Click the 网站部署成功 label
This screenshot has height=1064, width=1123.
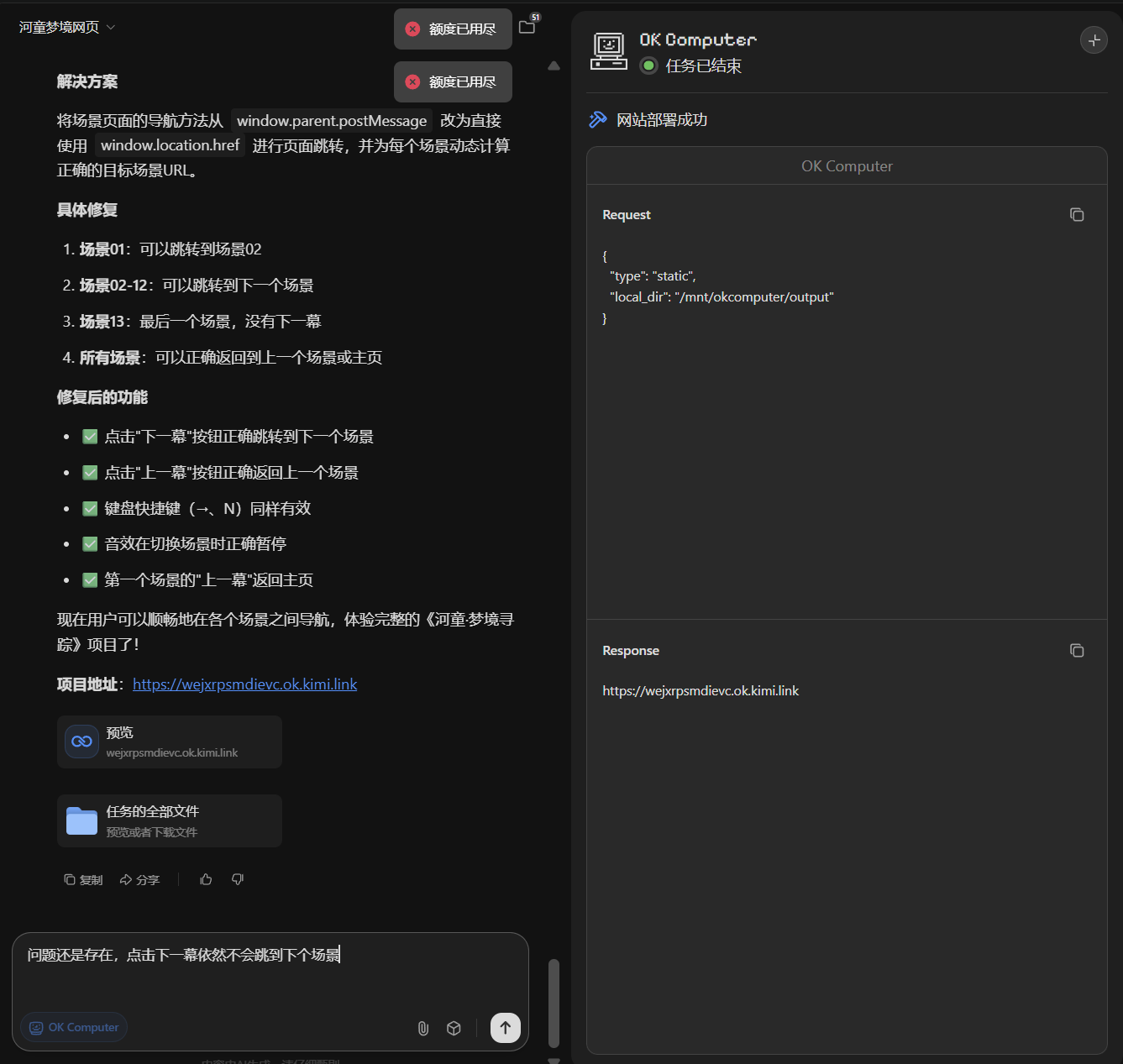(x=662, y=120)
